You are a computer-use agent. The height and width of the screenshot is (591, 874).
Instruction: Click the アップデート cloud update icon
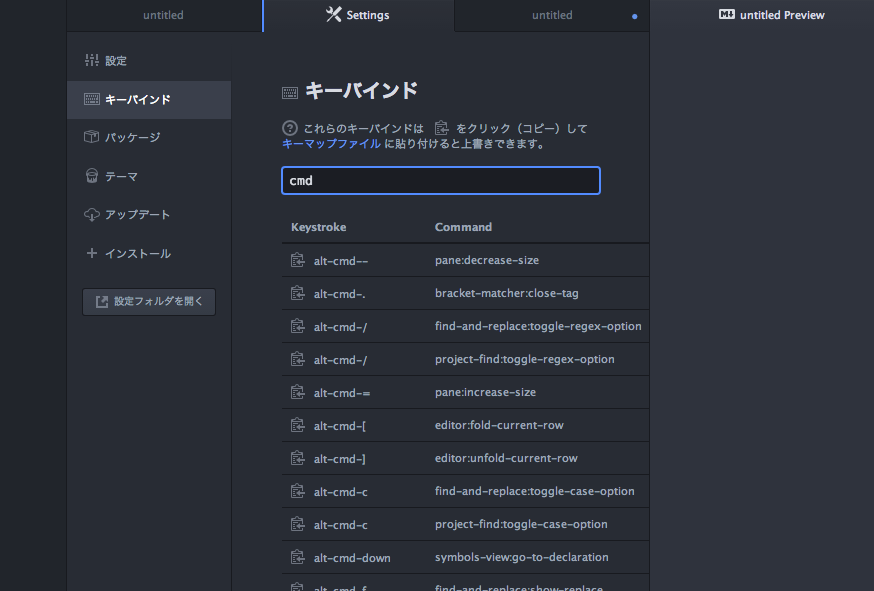tap(91, 214)
